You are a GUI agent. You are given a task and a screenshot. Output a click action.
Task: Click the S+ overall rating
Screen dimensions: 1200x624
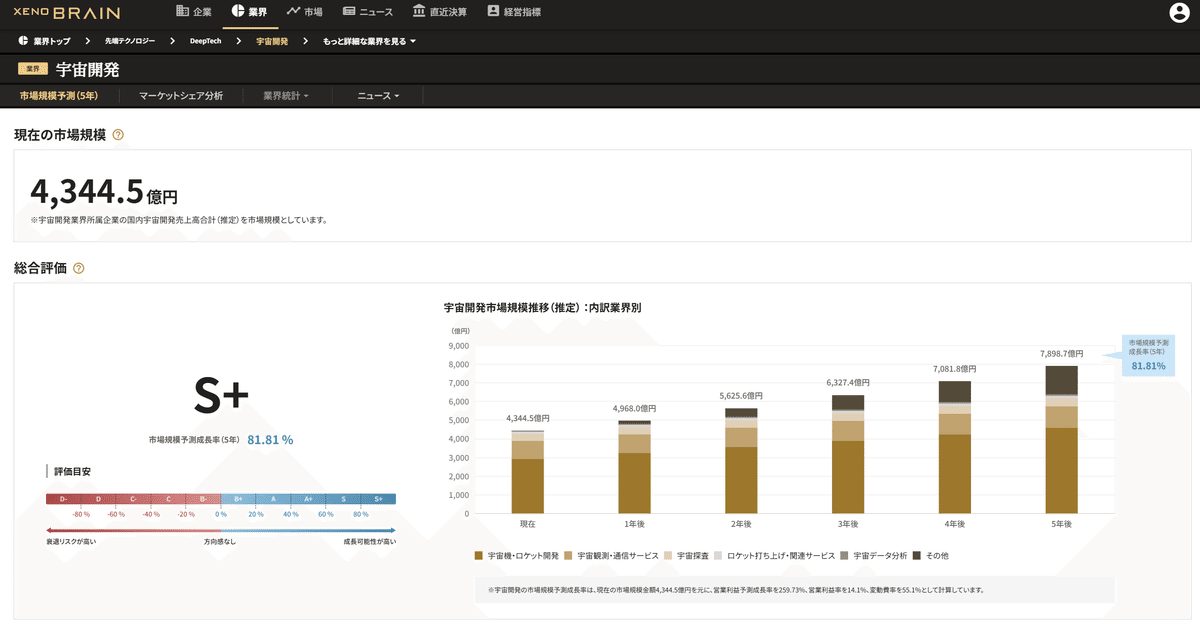(221, 396)
